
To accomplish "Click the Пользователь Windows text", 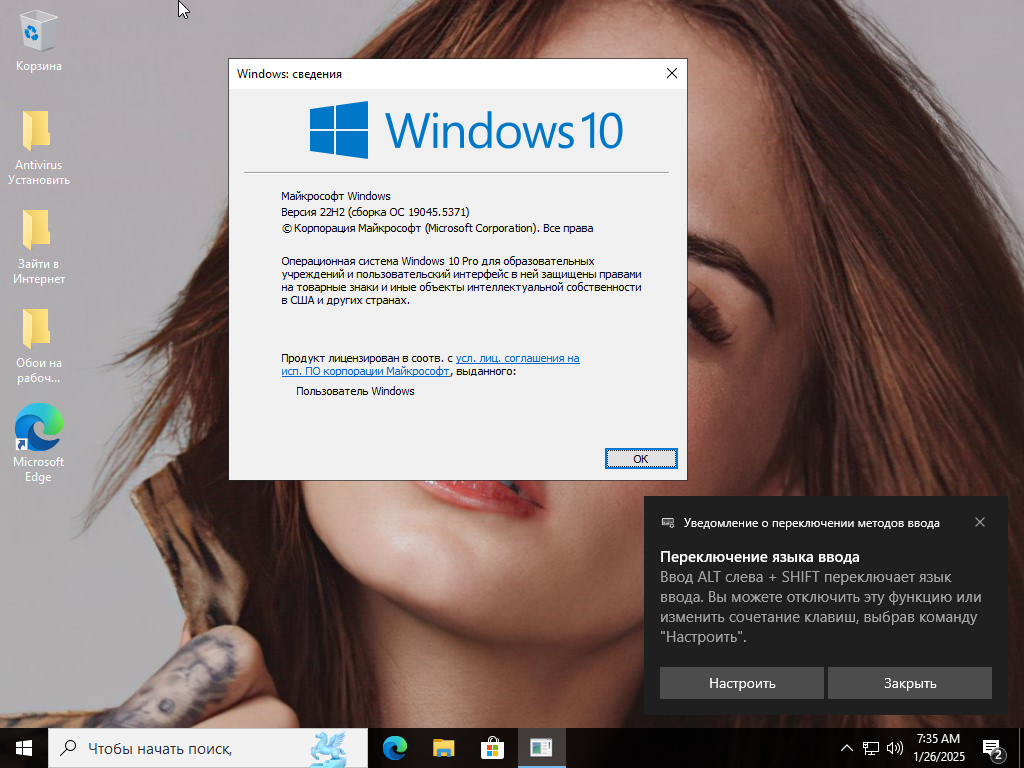I will click(355, 391).
